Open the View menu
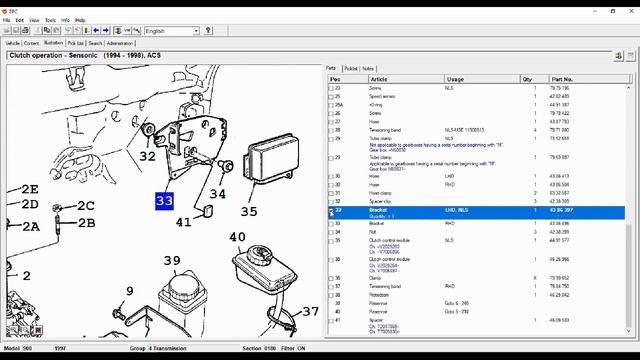 point(34,20)
